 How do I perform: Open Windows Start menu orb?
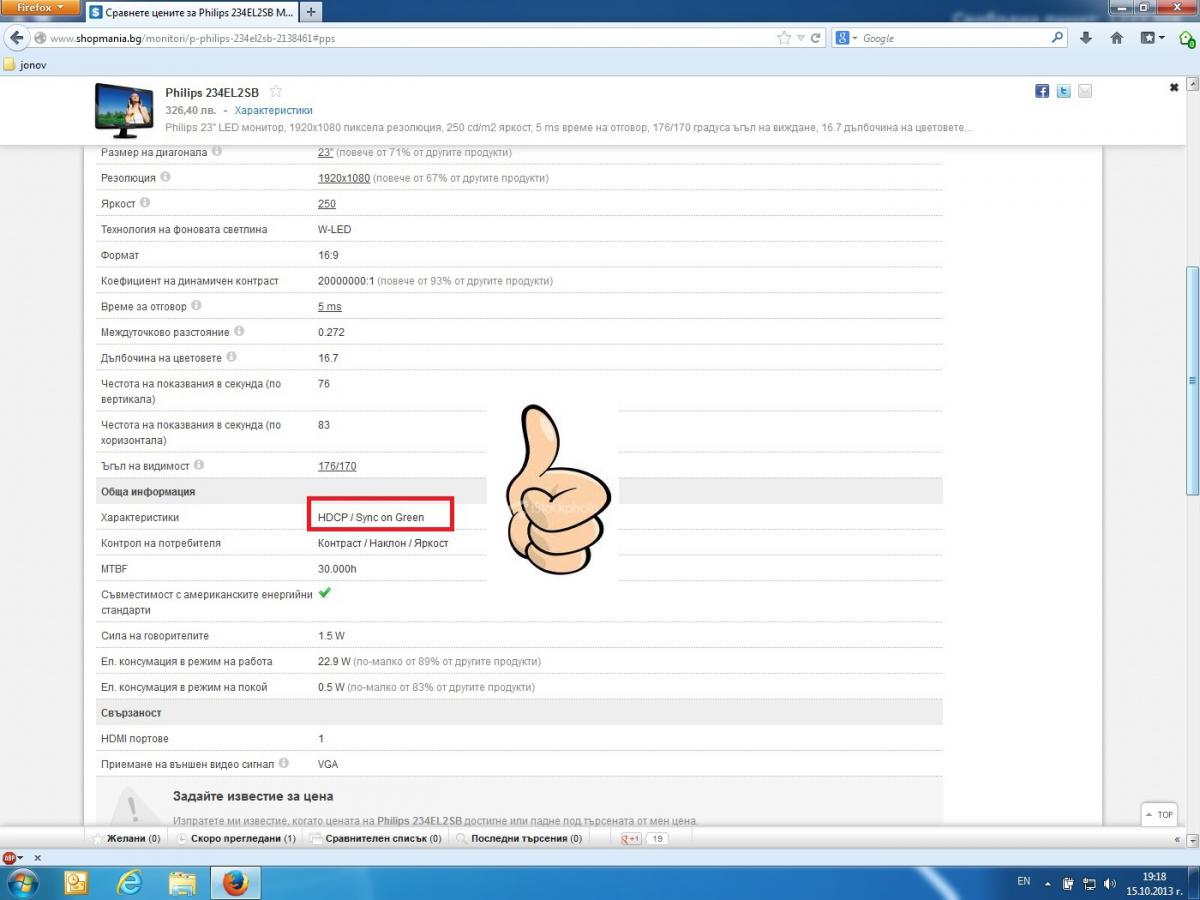(x=22, y=882)
